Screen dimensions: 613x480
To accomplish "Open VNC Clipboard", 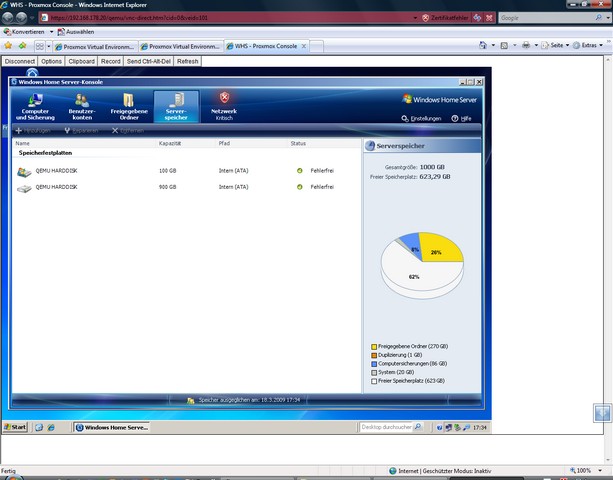I will point(81,61).
